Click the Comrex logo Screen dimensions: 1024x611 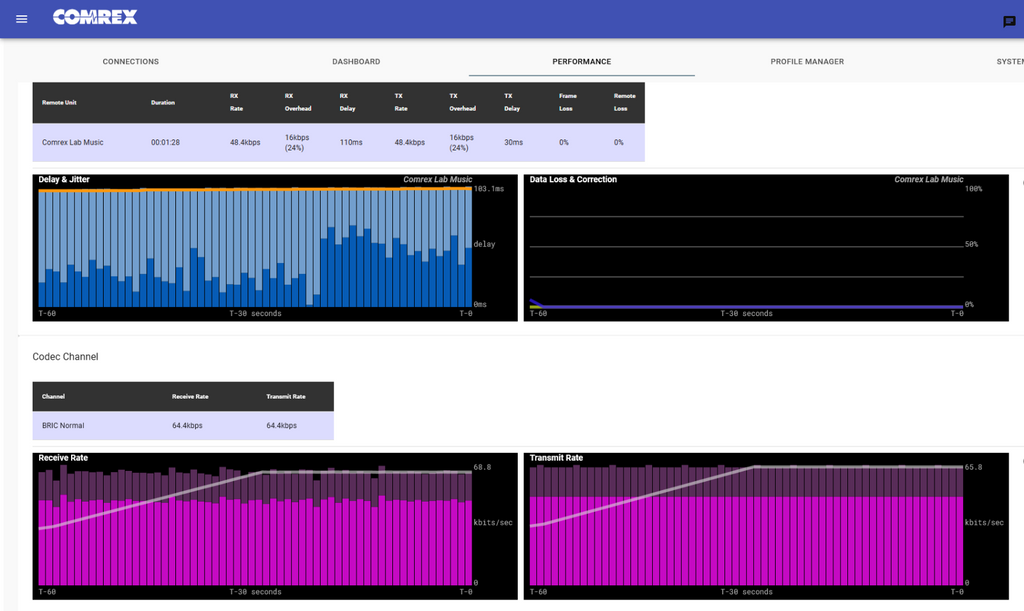95,18
